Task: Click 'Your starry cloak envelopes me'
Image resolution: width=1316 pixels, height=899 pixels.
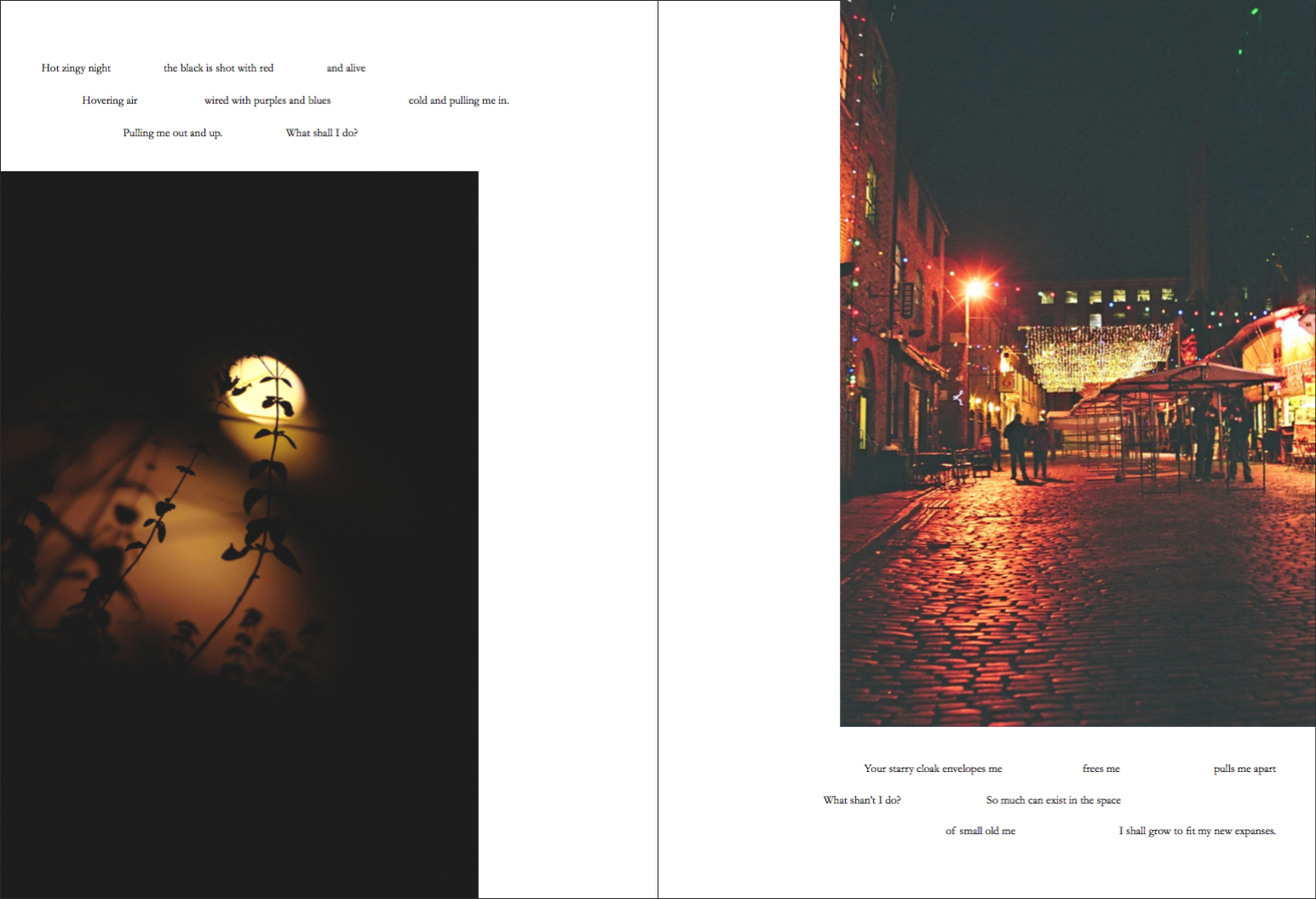Action: (x=933, y=769)
